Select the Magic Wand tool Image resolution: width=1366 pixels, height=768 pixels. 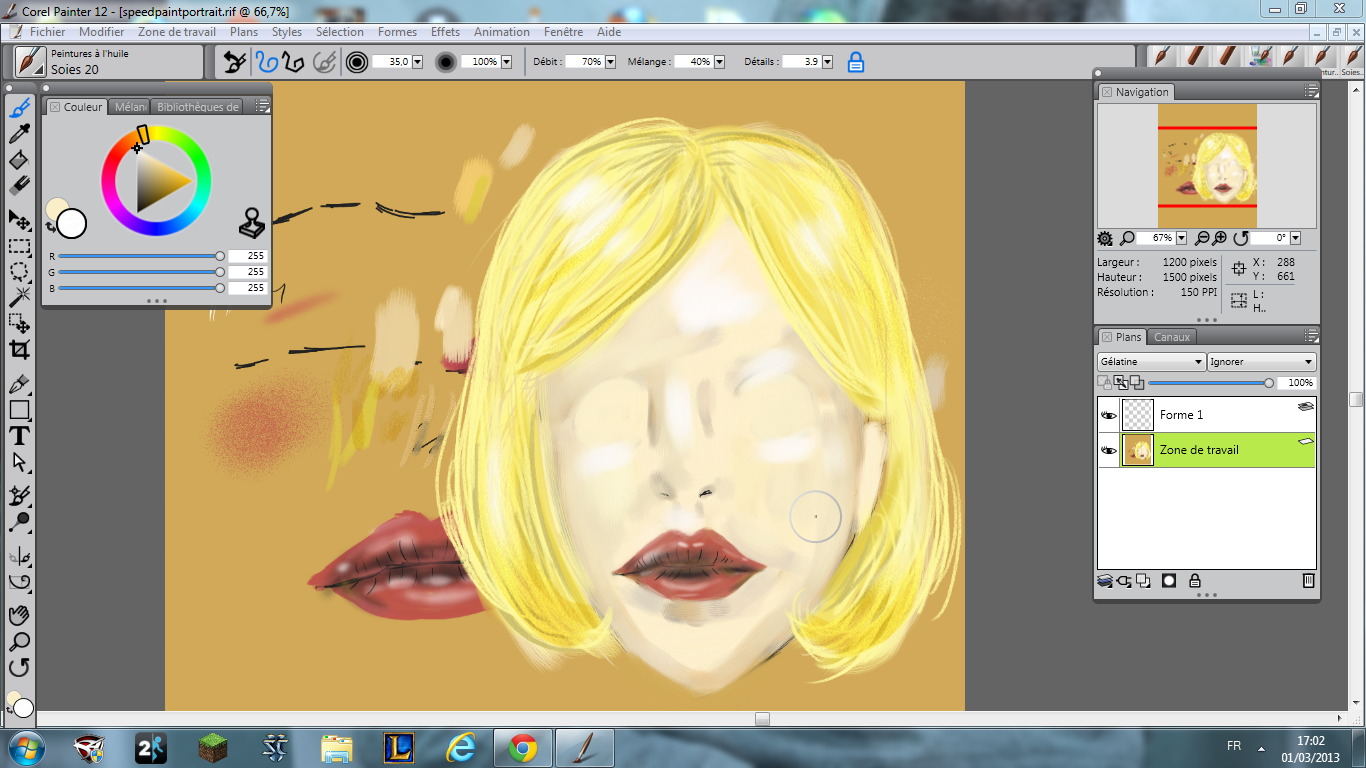pos(19,297)
